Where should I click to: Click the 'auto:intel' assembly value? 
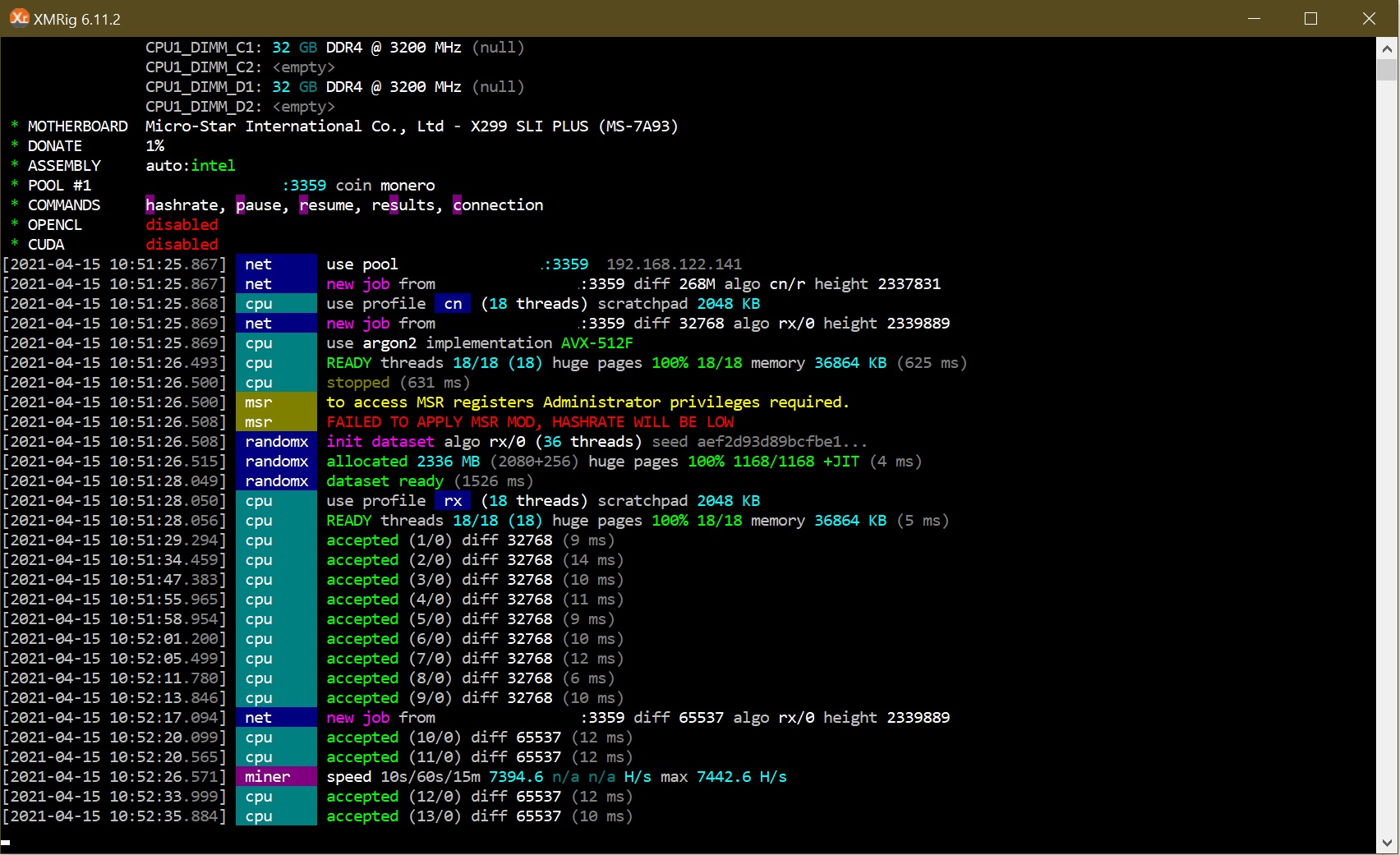(191, 166)
